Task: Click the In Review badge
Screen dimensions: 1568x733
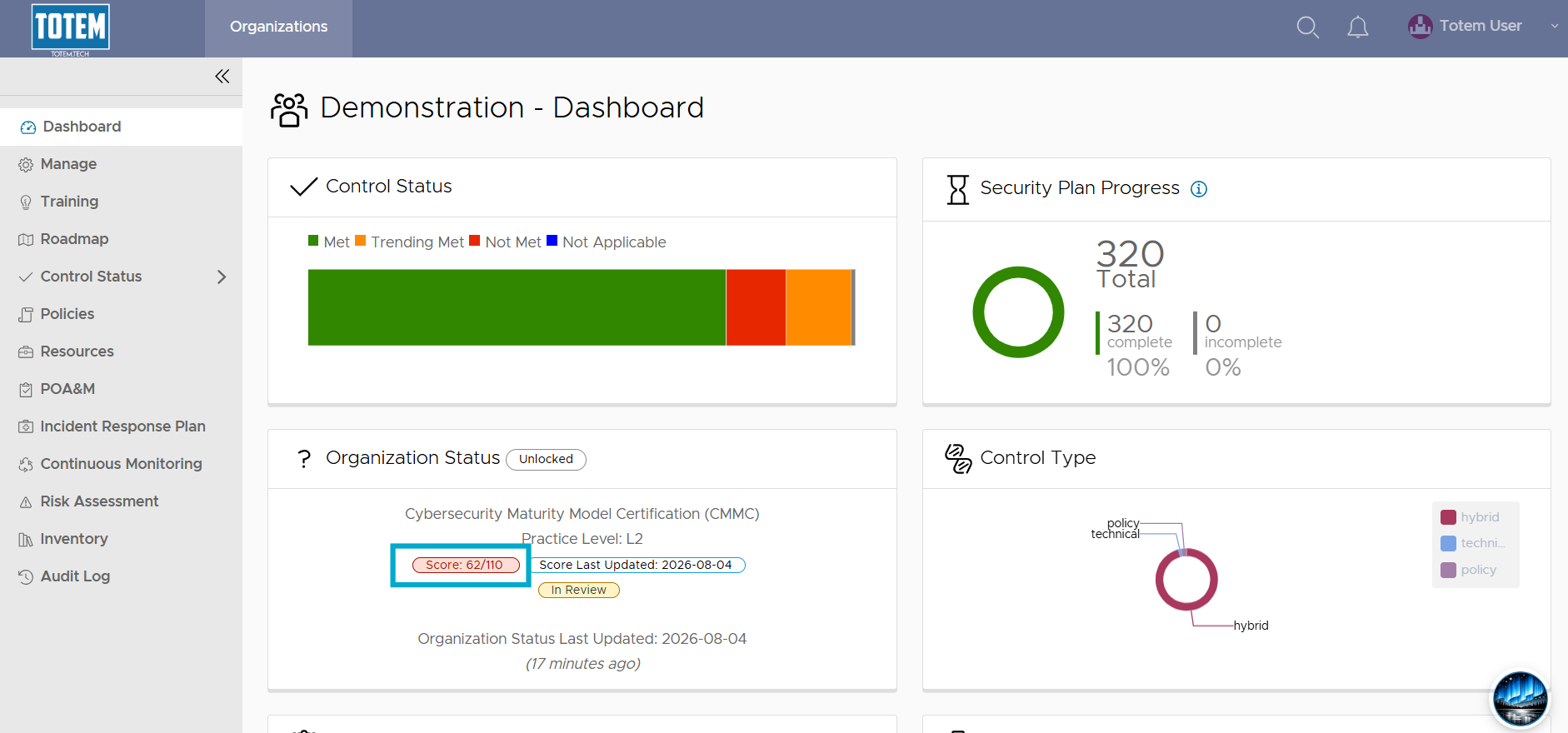Action: point(579,590)
